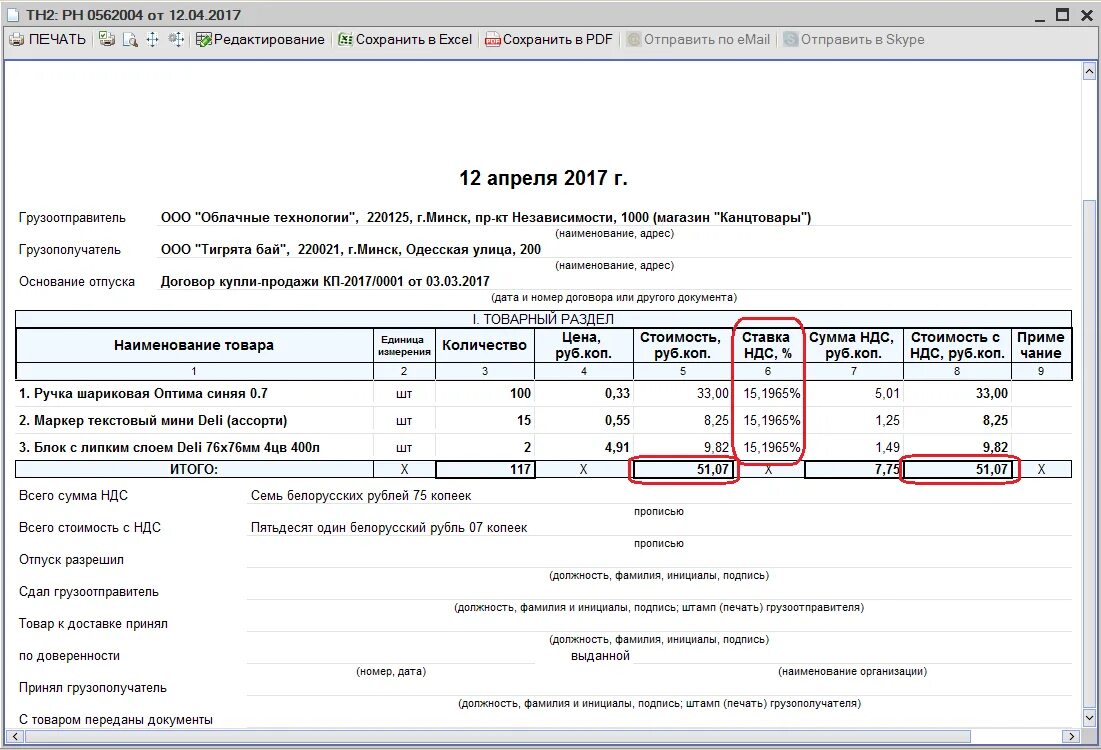Click Договор купли-продажи КП-2017/0001 text

click(325, 282)
